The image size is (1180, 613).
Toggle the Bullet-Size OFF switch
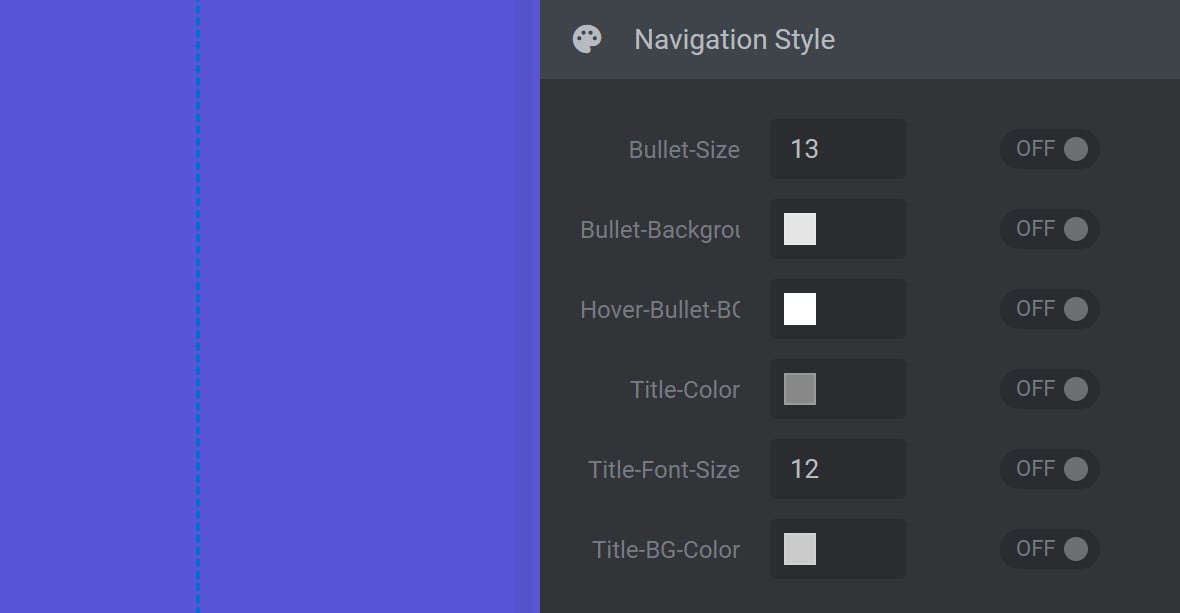tap(1049, 149)
